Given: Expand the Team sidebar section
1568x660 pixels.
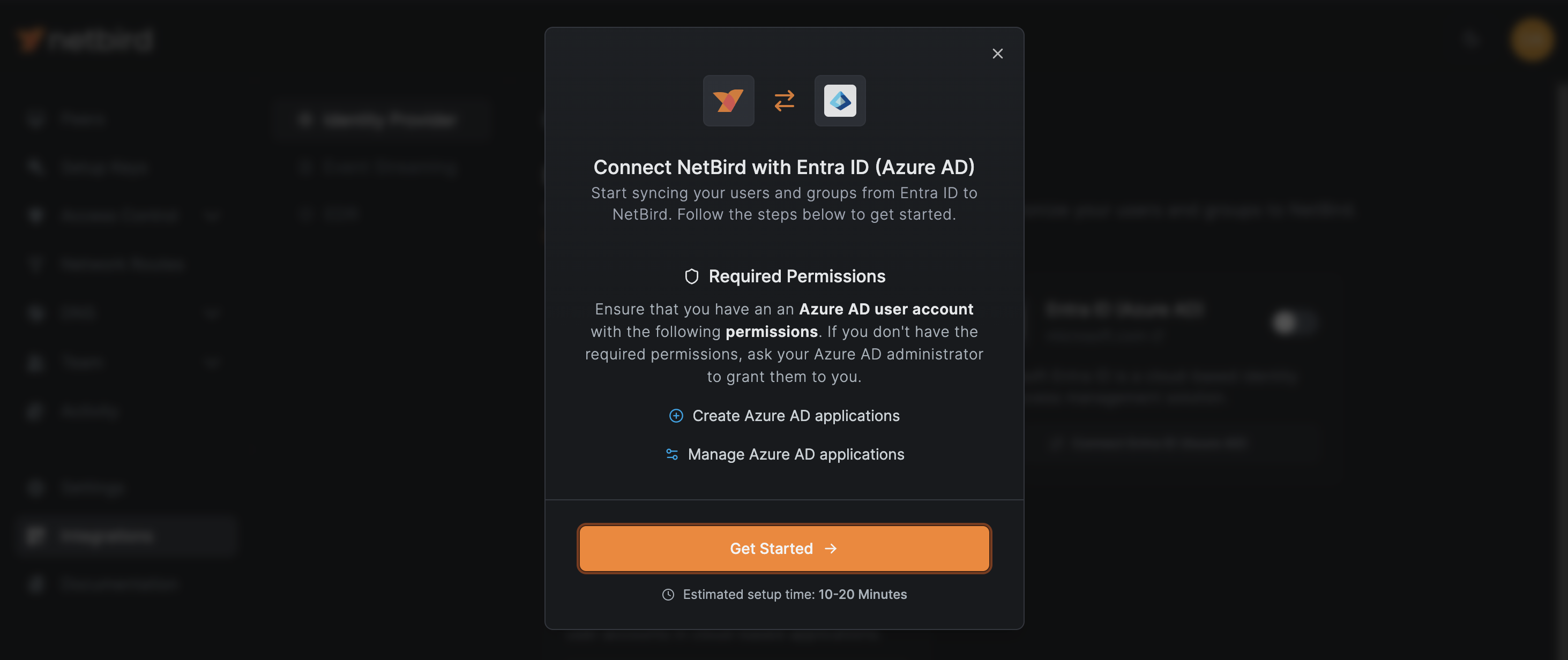Looking at the screenshot, I should coord(211,362).
